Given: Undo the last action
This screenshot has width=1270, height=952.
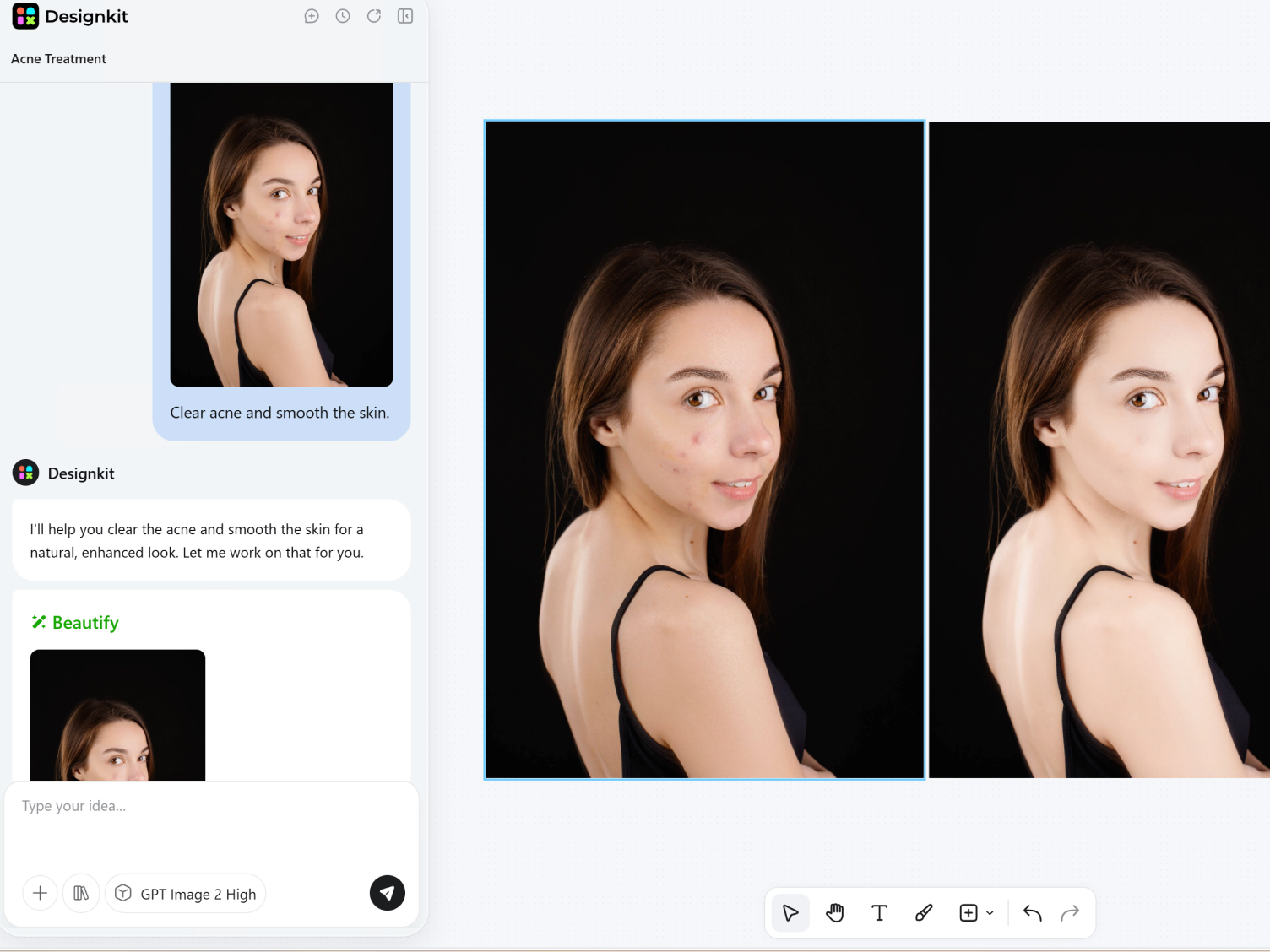Looking at the screenshot, I should [x=1032, y=913].
